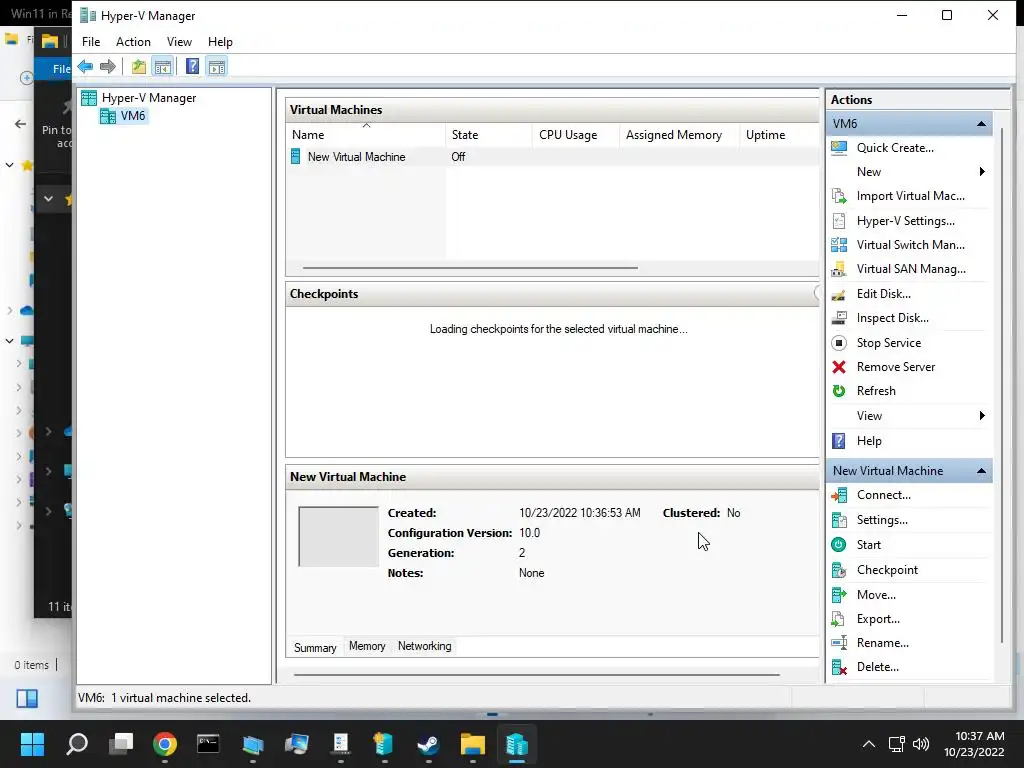Screen dimensions: 1024x768
Task: Sort by CPU Usage column header
Action: 575,135
